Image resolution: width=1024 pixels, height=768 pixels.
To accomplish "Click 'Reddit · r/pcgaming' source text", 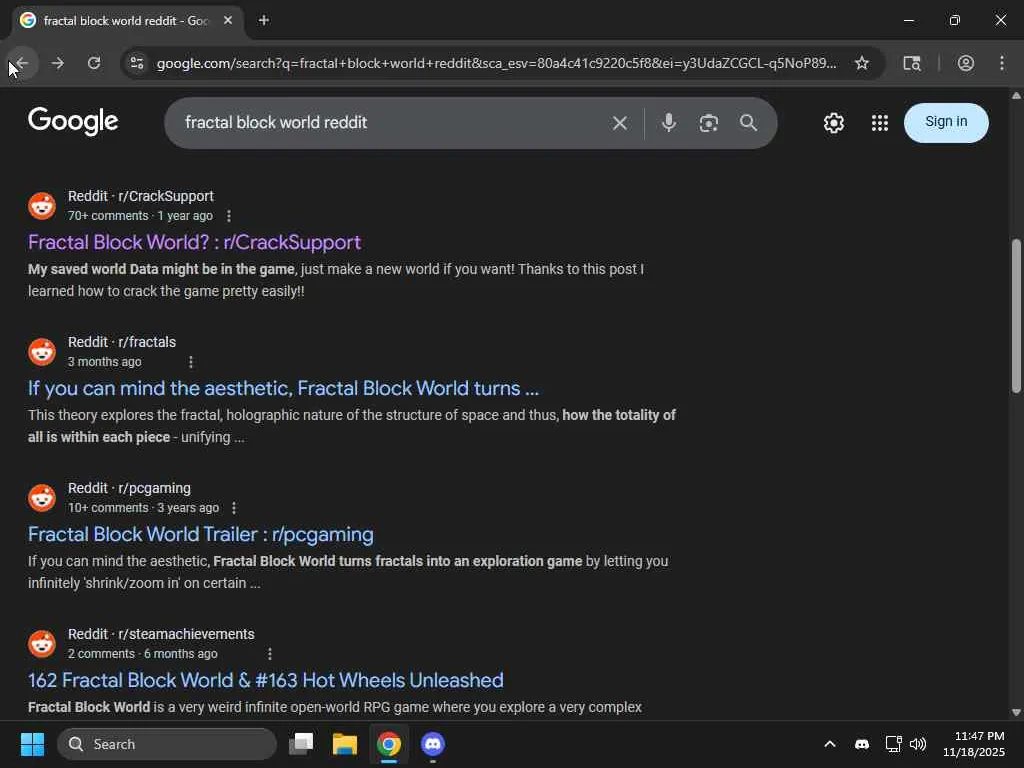I will [129, 488].
